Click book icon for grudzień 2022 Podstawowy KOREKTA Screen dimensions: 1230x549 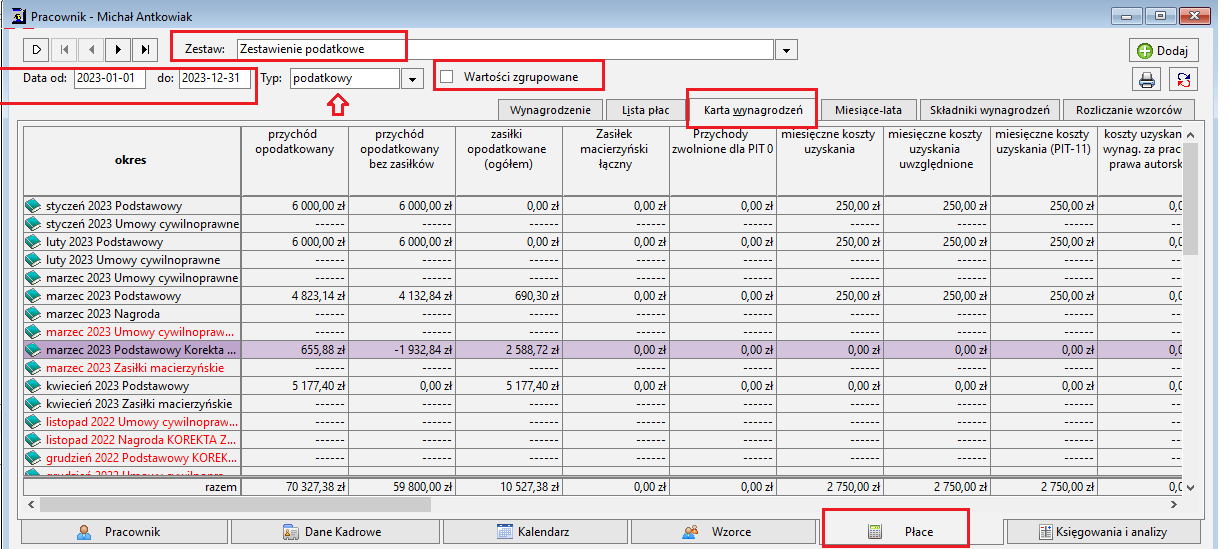35,458
